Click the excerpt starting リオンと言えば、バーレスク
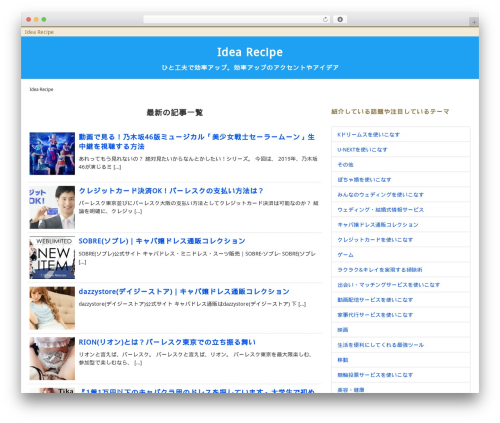The width and height of the screenshot is (500, 423). (195, 358)
